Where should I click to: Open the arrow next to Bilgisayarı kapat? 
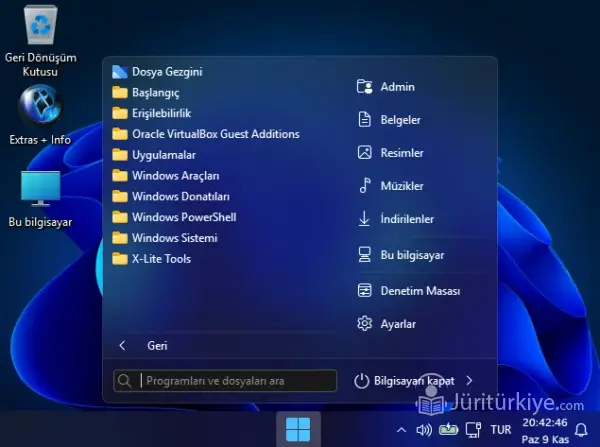point(470,381)
